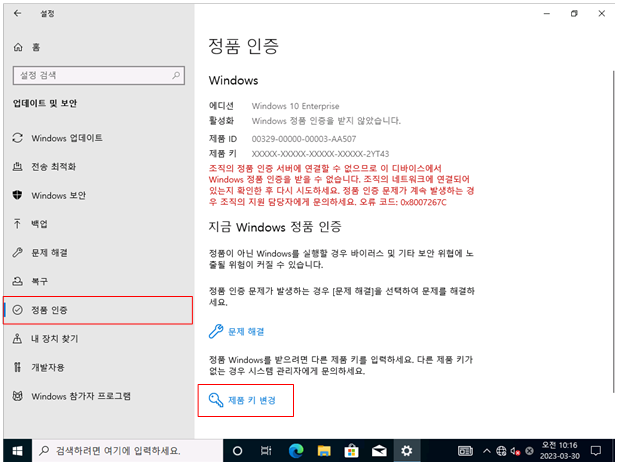
Task: Click the key icon beside 제품 키 변경
Action: coord(216,400)
